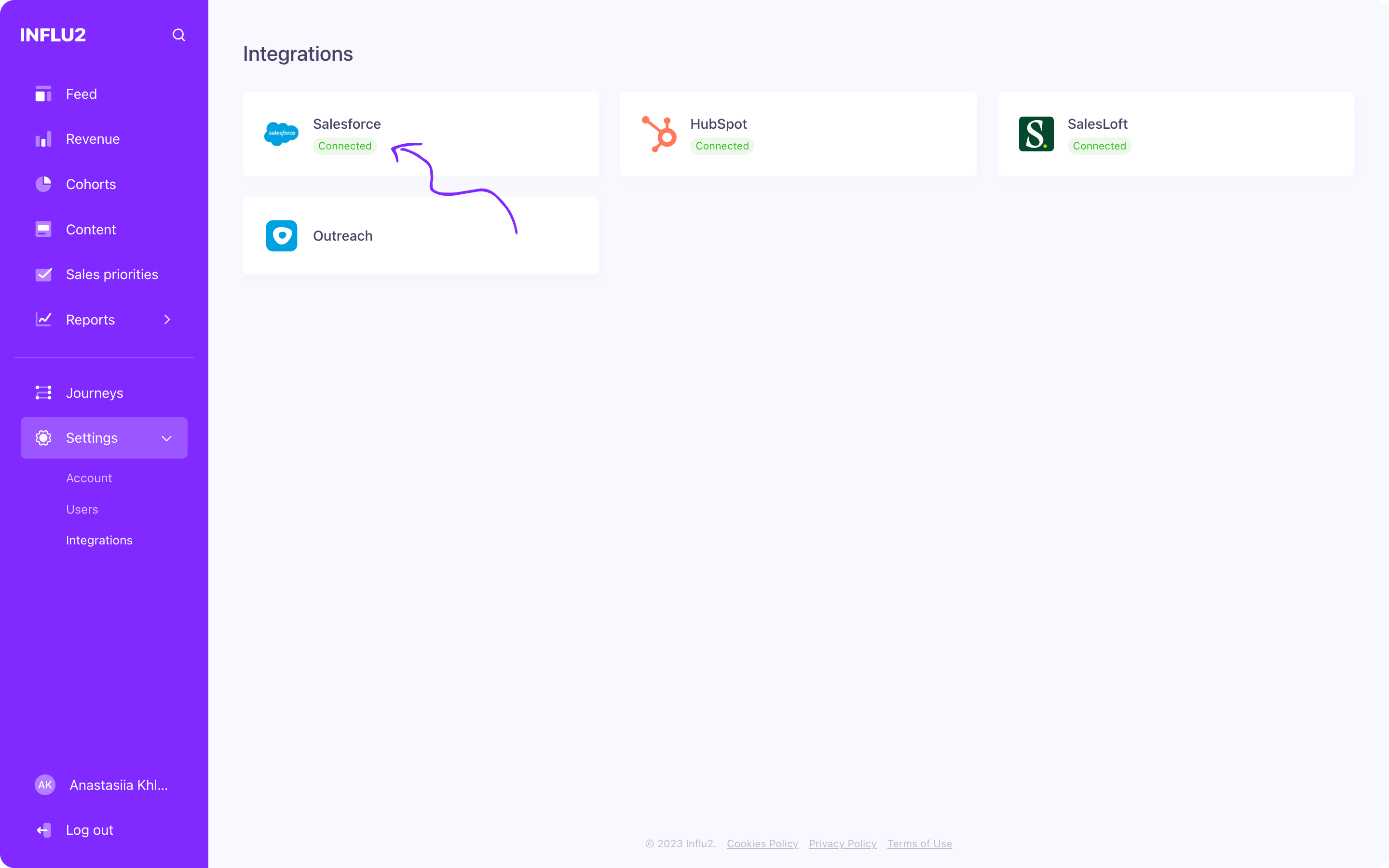Click the Content icon
Viewport: 1389px width, 868px height.
point(43,229)
